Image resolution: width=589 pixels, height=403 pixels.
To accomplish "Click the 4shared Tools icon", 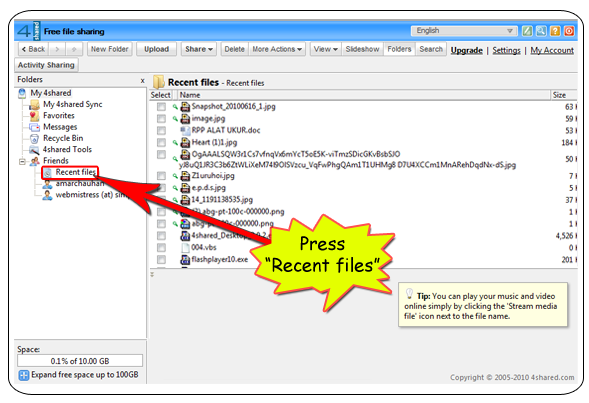I will point(35,150).
